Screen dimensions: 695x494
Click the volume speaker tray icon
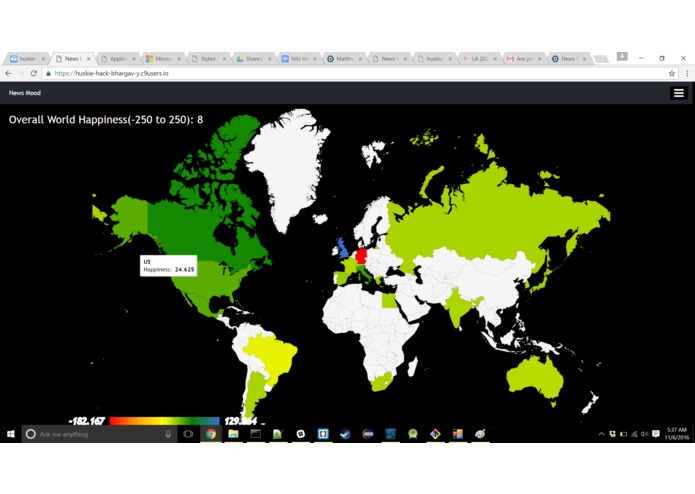coord(644,434)
